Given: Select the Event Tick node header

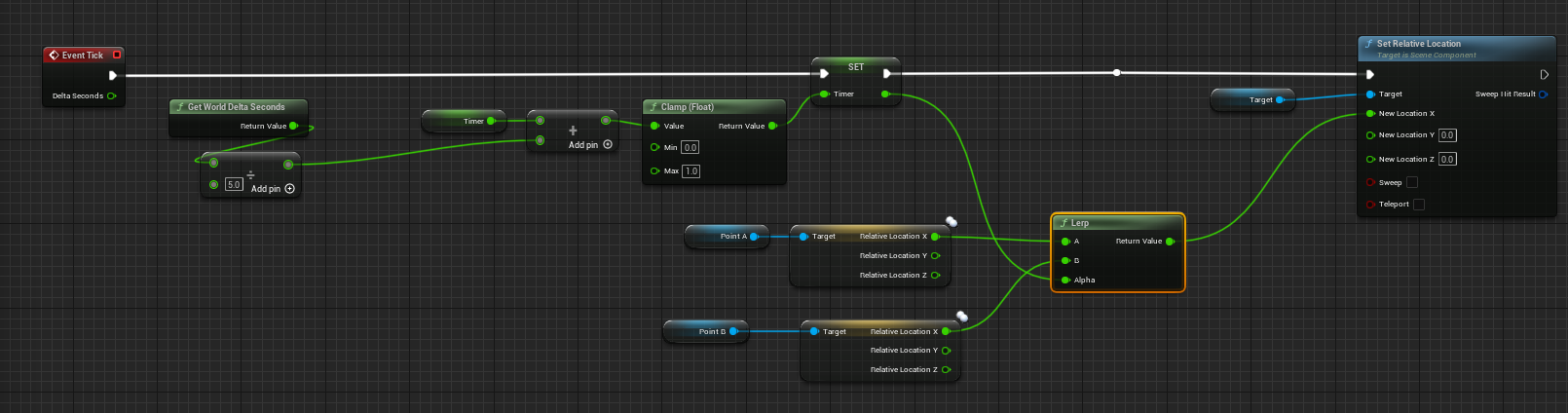Looking at the screenshot, I should click(83, 55).
